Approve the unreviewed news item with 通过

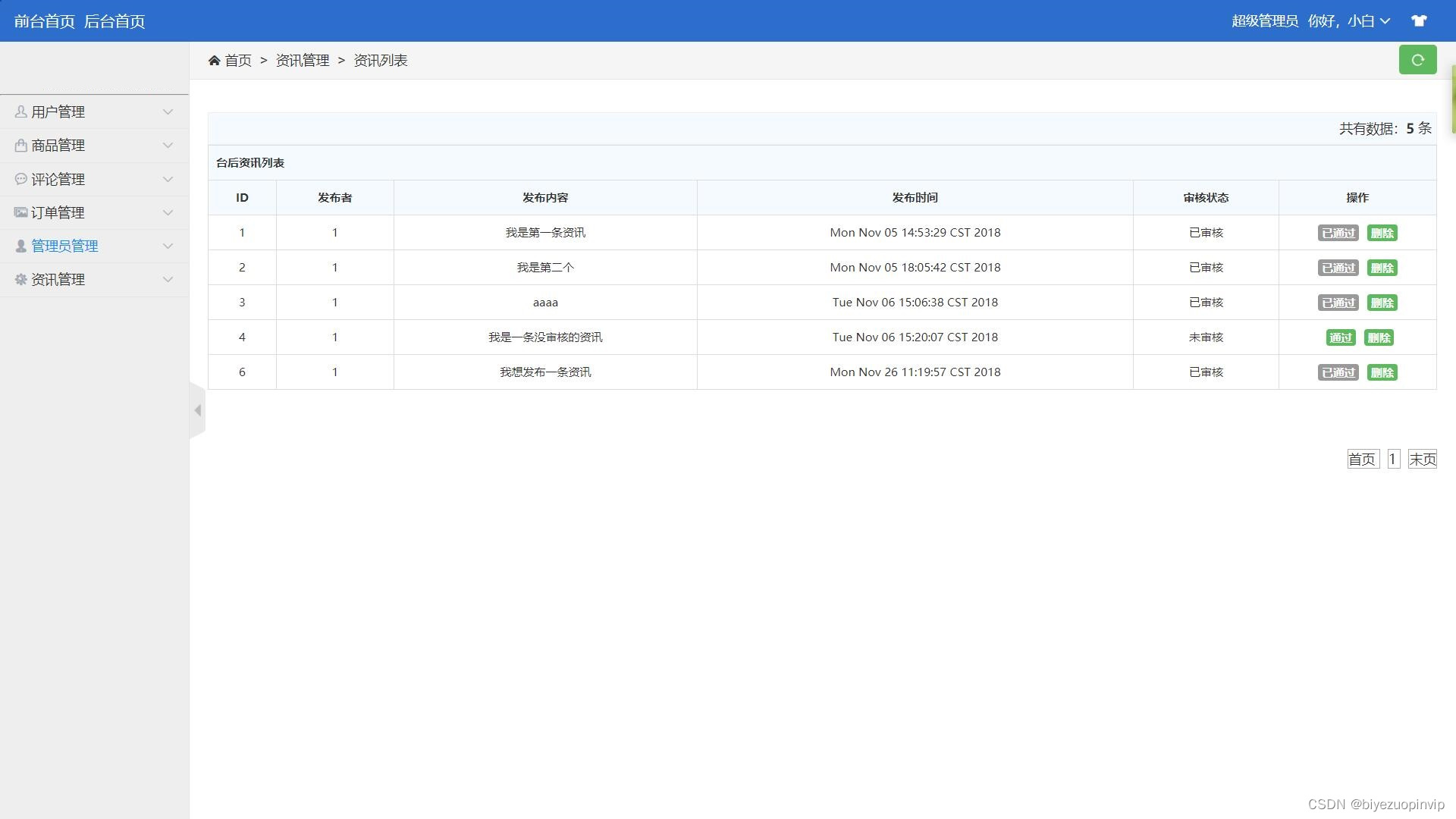tap(1340, 337)
